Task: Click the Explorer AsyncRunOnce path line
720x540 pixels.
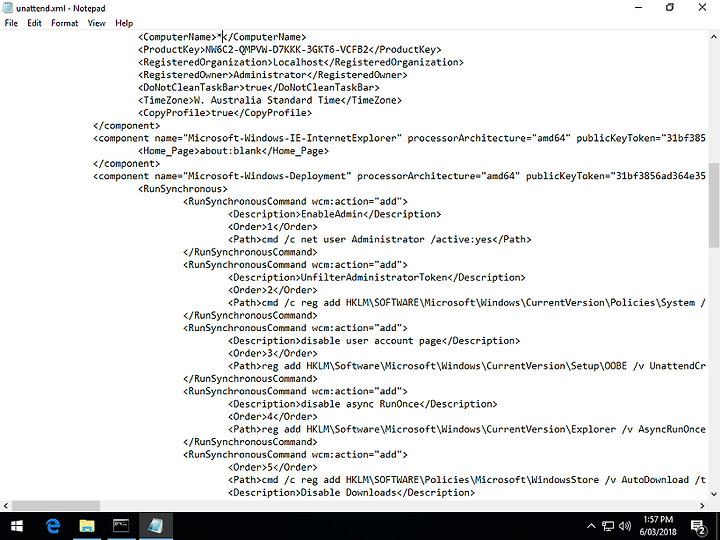Action: pos(467,429)
